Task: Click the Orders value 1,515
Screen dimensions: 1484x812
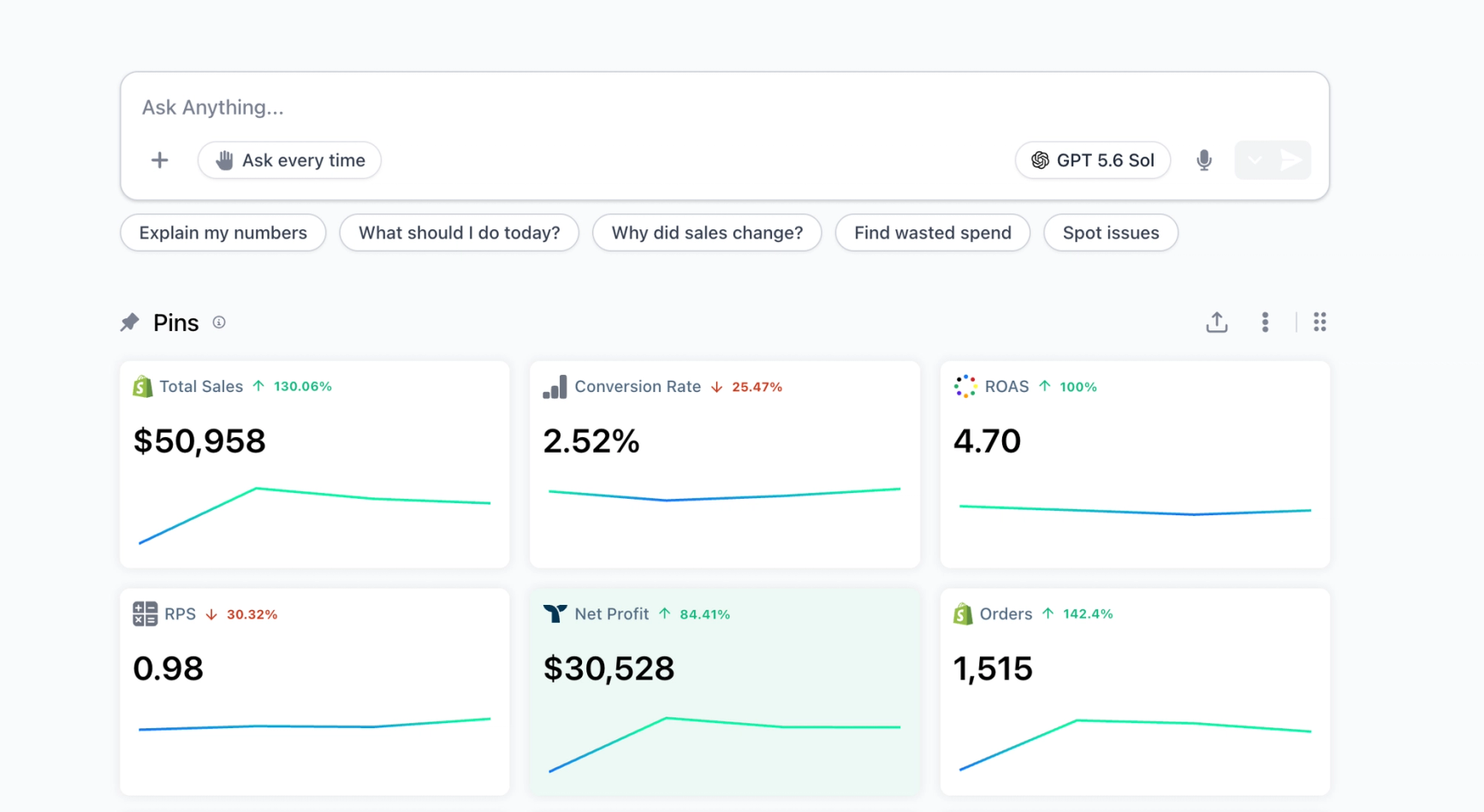Action: coord(993,668)
